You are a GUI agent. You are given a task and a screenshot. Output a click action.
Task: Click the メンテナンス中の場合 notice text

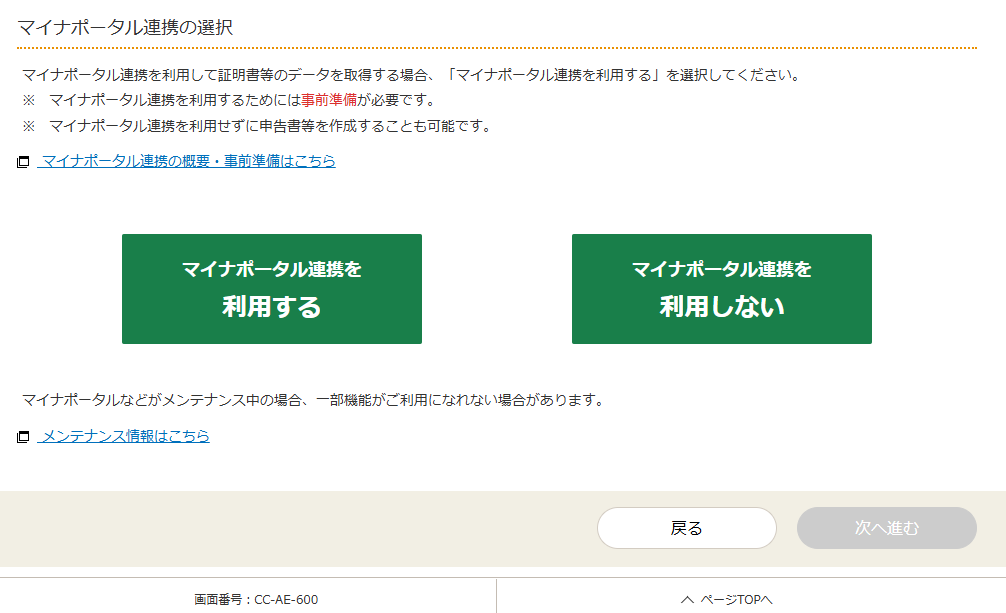coord(313,400)
